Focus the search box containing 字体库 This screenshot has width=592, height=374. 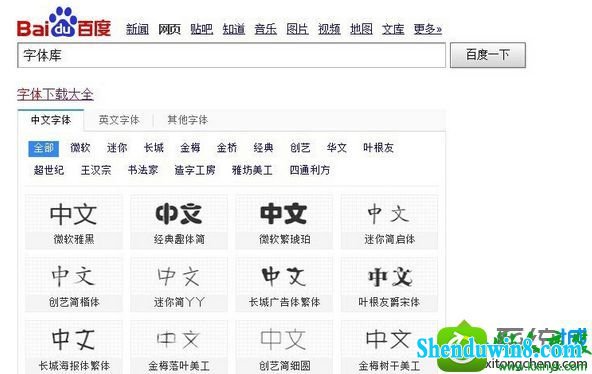tap(231, 55)
